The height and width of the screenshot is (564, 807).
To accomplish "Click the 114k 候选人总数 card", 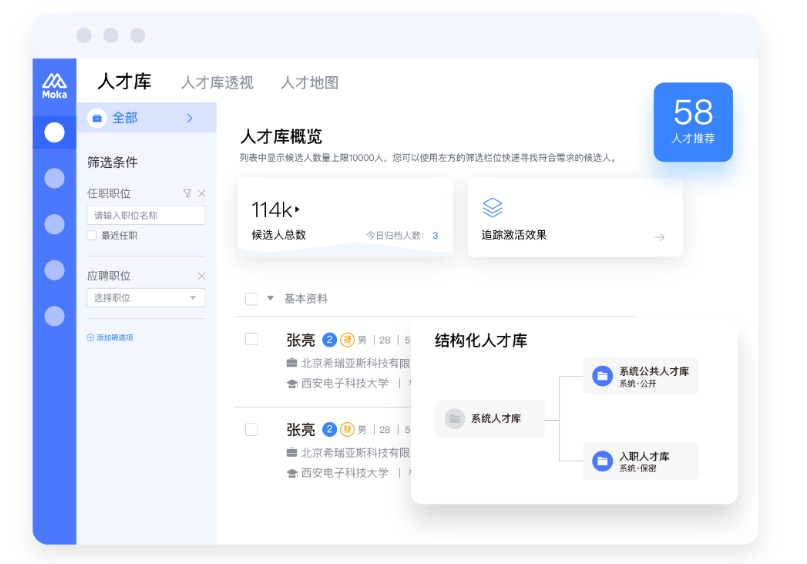I will pyautogui.click(x=345, y=217).
